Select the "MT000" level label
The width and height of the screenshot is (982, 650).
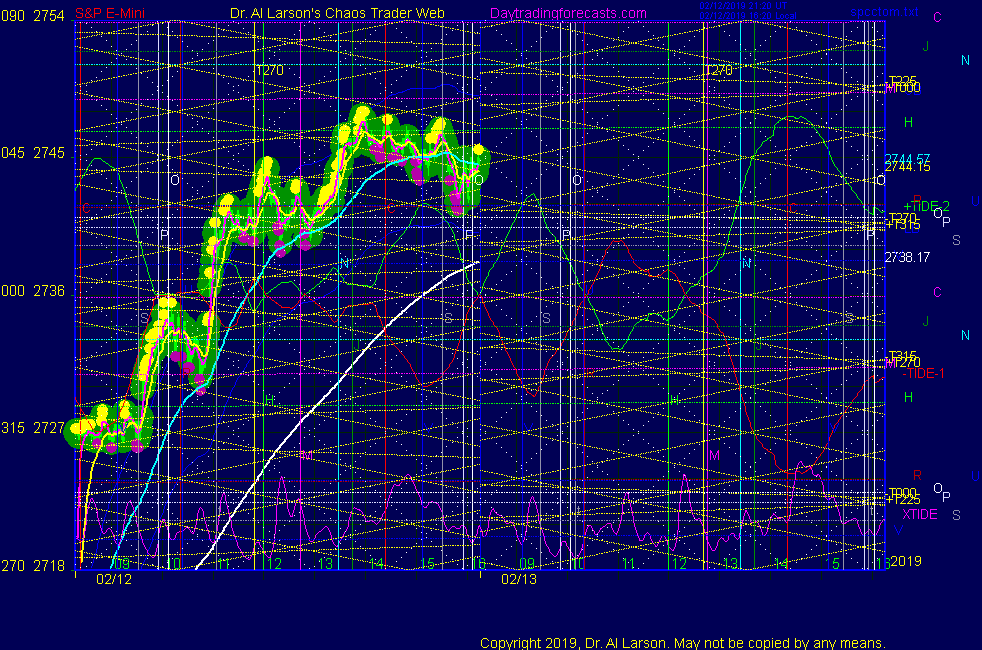(902, 89)
